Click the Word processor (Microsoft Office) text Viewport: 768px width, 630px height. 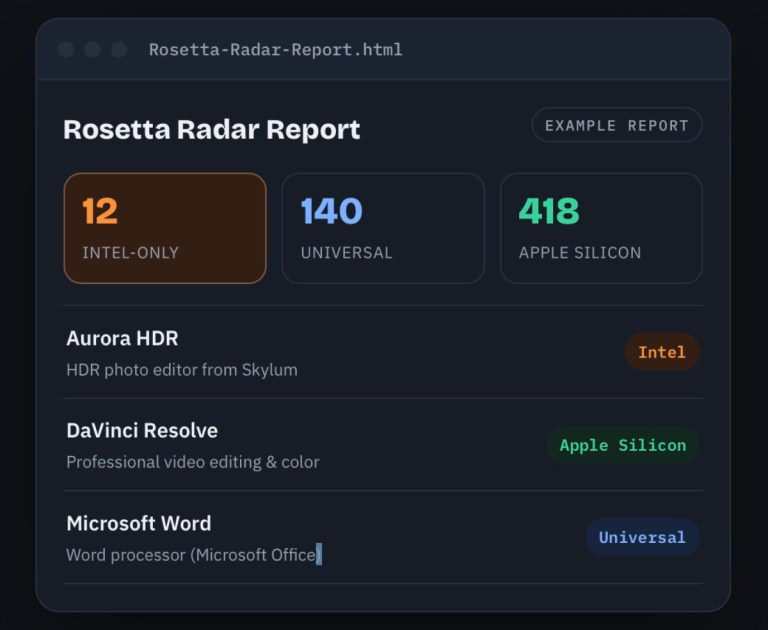tap(194, 555)
